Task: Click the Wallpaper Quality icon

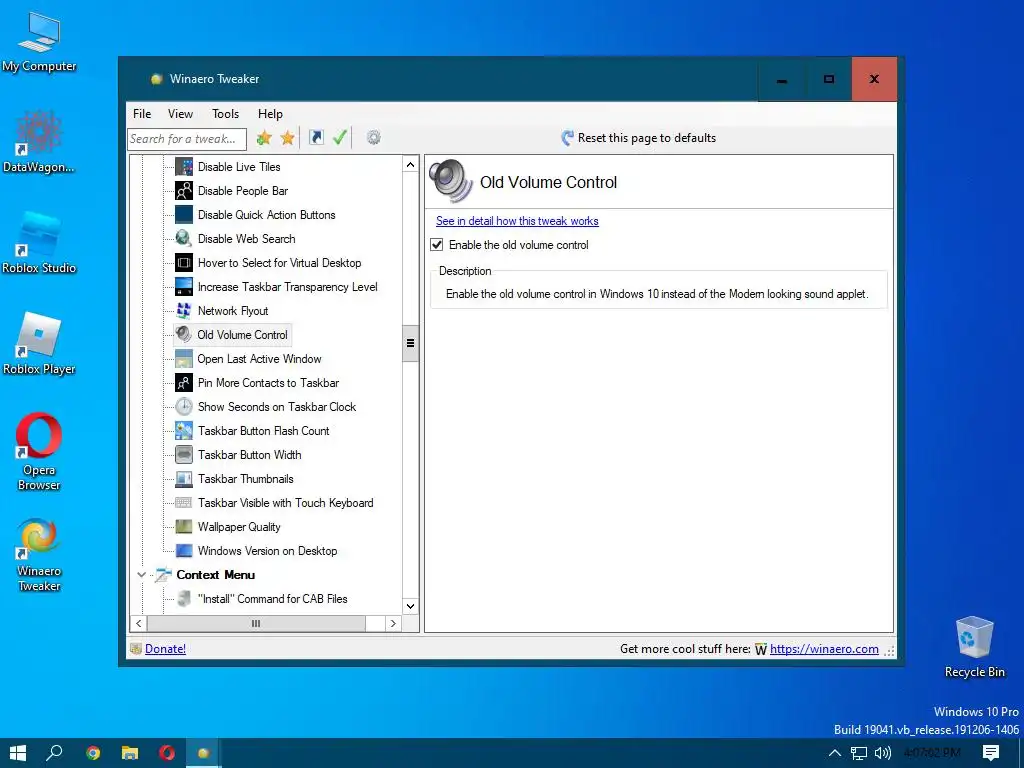Action: [x=184, y=526]
